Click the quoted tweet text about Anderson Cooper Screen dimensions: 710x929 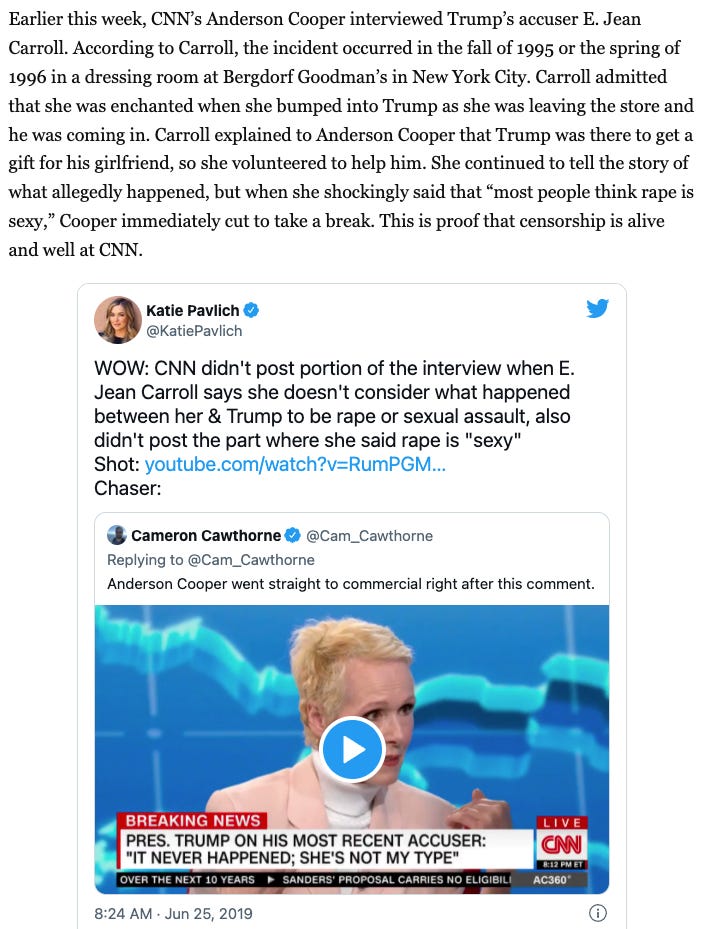coord(350,584)
